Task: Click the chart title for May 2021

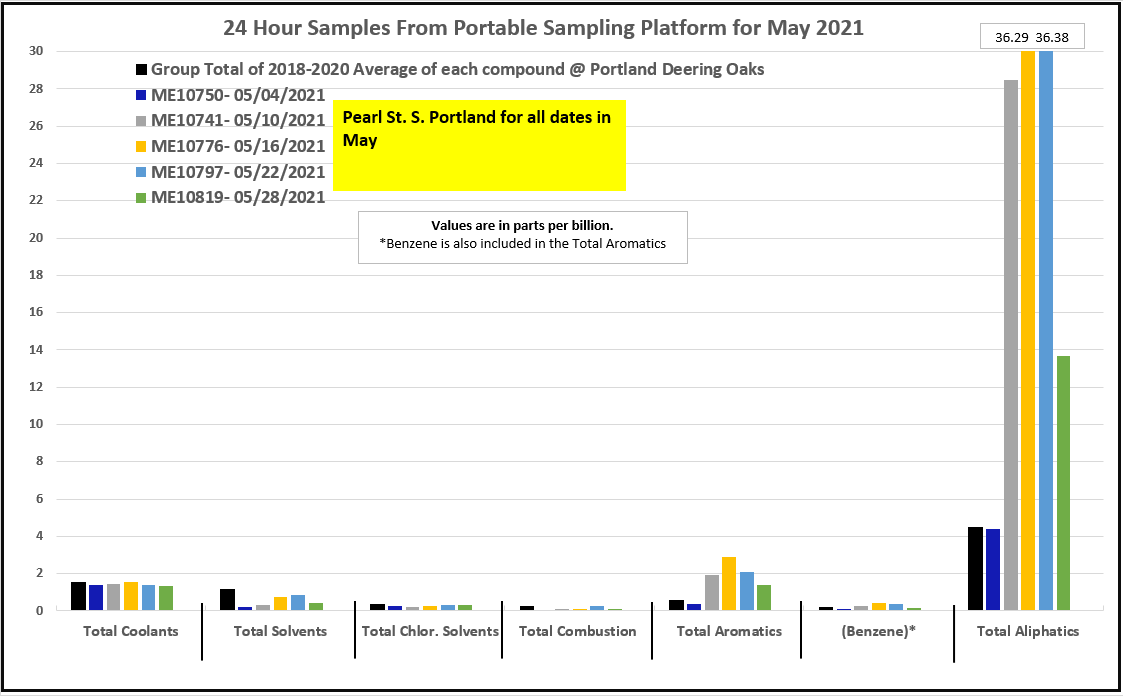Action: [543, 28]
